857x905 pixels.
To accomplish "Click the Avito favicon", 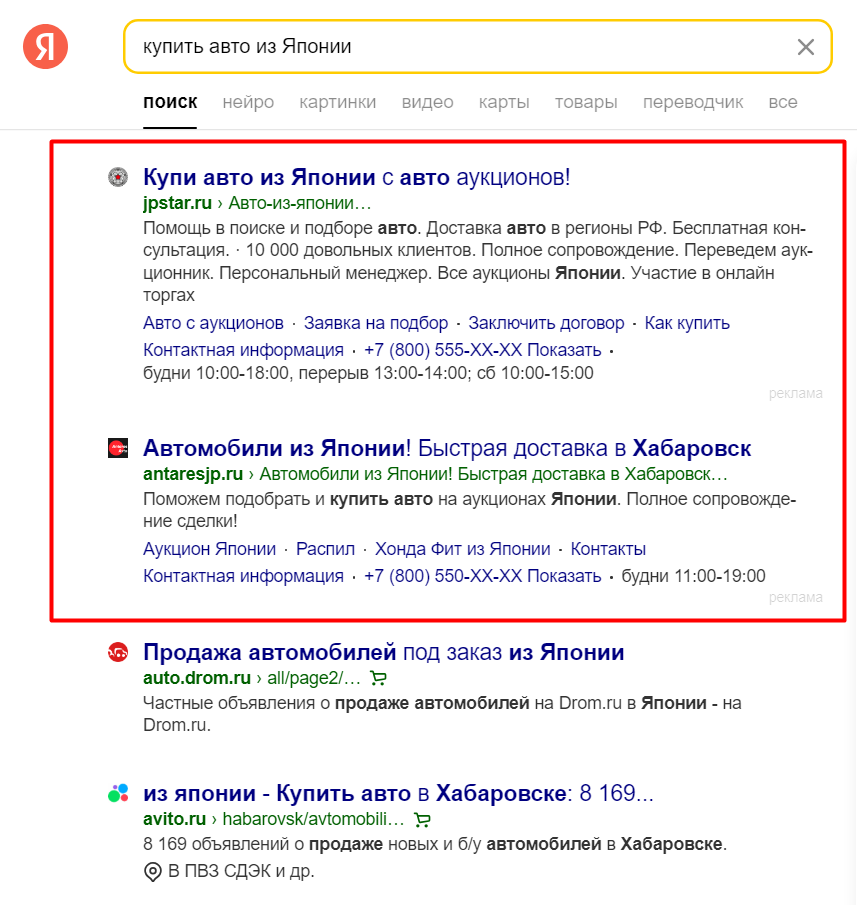I will pos(118,793).
